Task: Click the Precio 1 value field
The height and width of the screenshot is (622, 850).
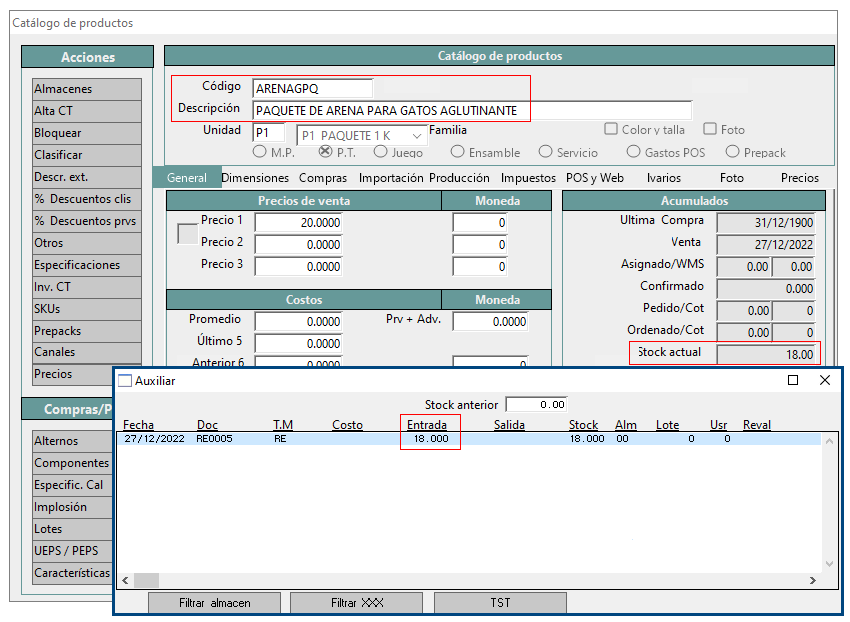Action: click(299, 222)
